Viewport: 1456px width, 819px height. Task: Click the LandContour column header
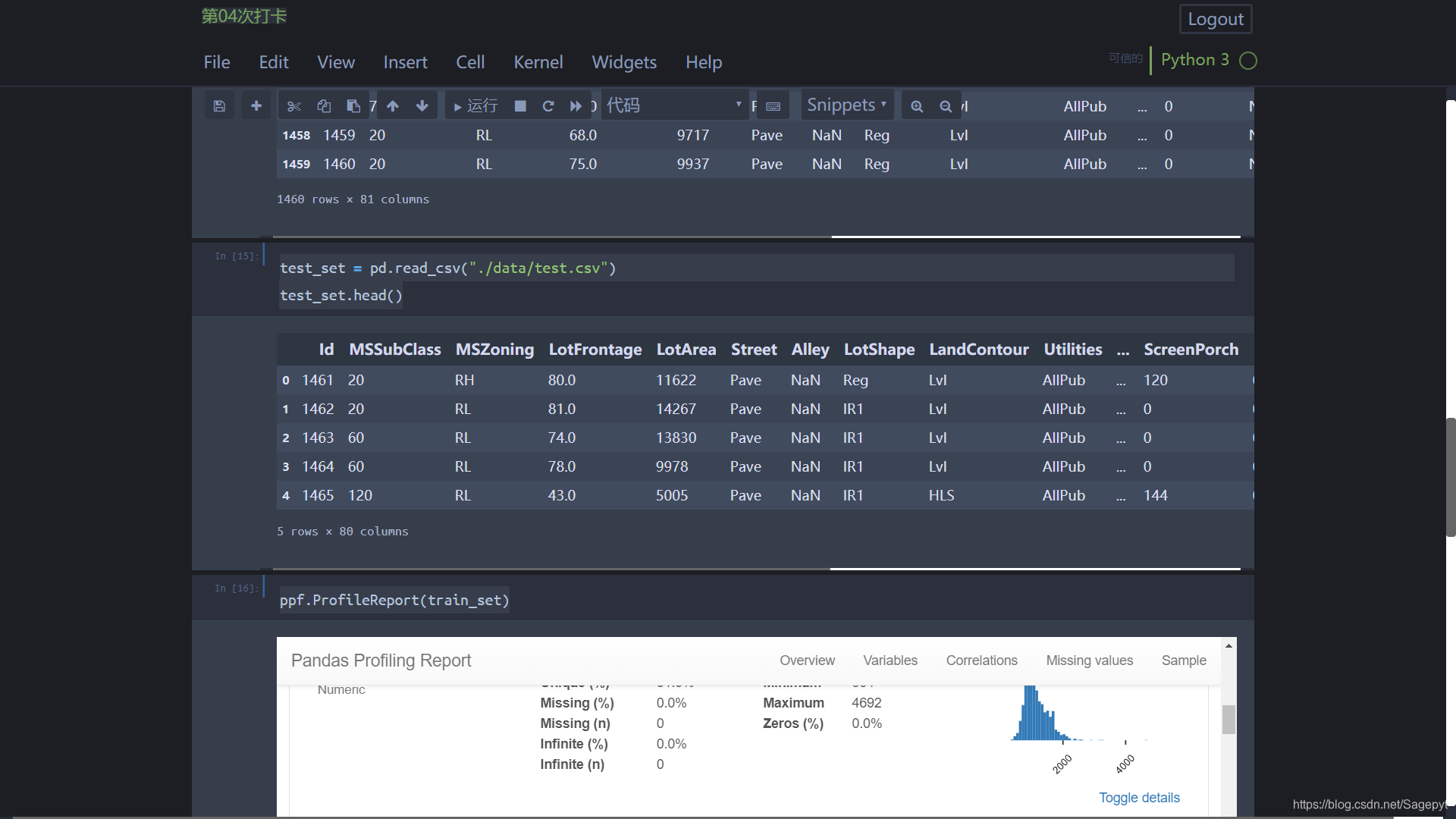tap(979, 350)
